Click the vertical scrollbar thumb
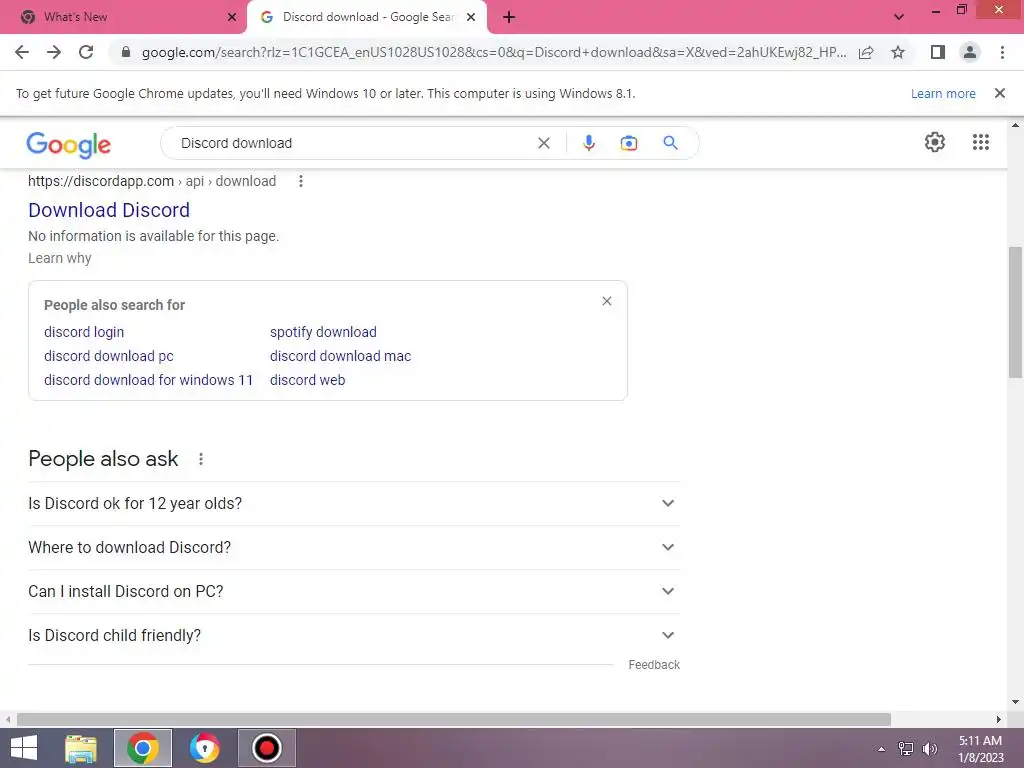The image size is (1024, 768). [x=1015, y=312]
